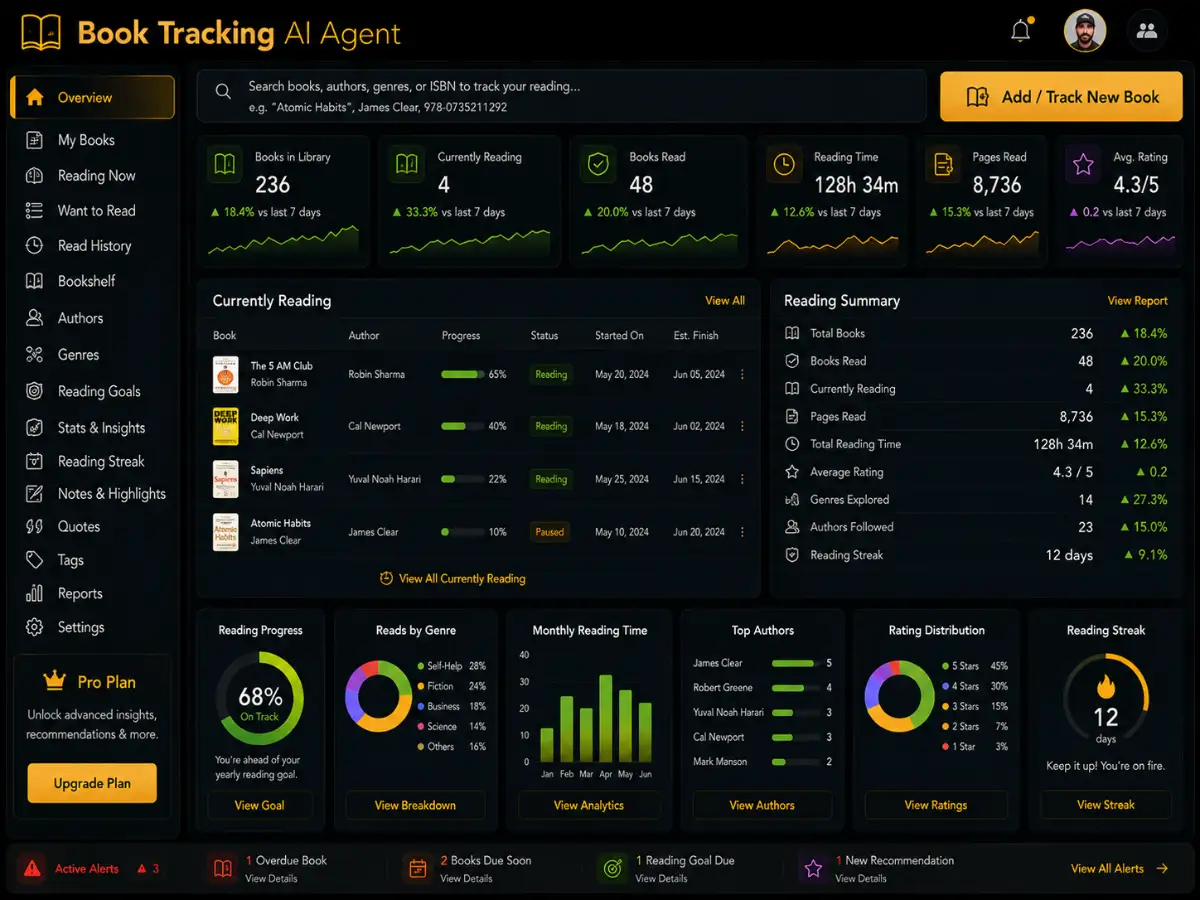Image resolution: width=1200 pixels, height=900 pixels.
Task: Open Read History in the sidebar
Action: [92, 245]
